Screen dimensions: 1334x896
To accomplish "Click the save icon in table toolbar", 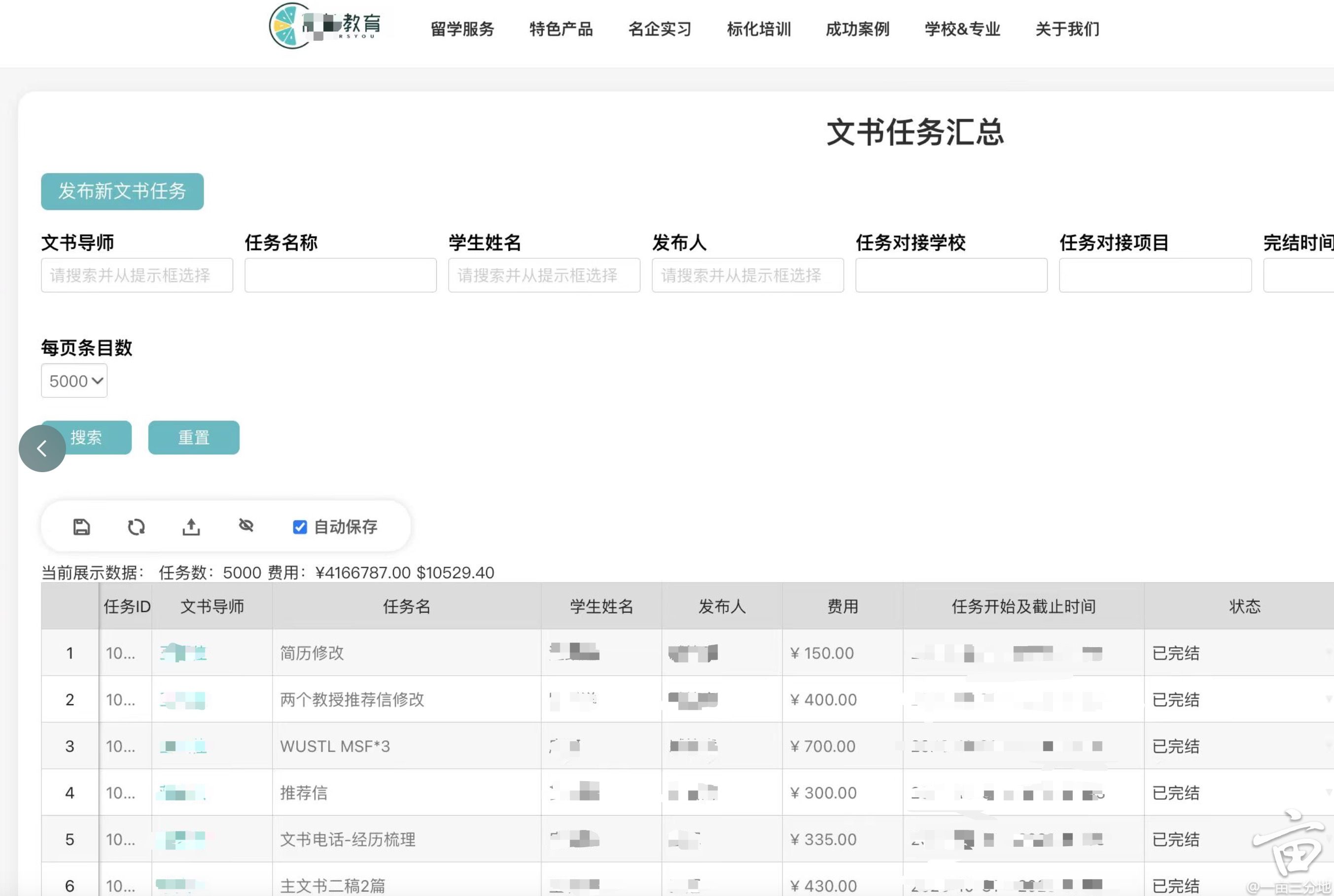I will click(x=81, y=526).
